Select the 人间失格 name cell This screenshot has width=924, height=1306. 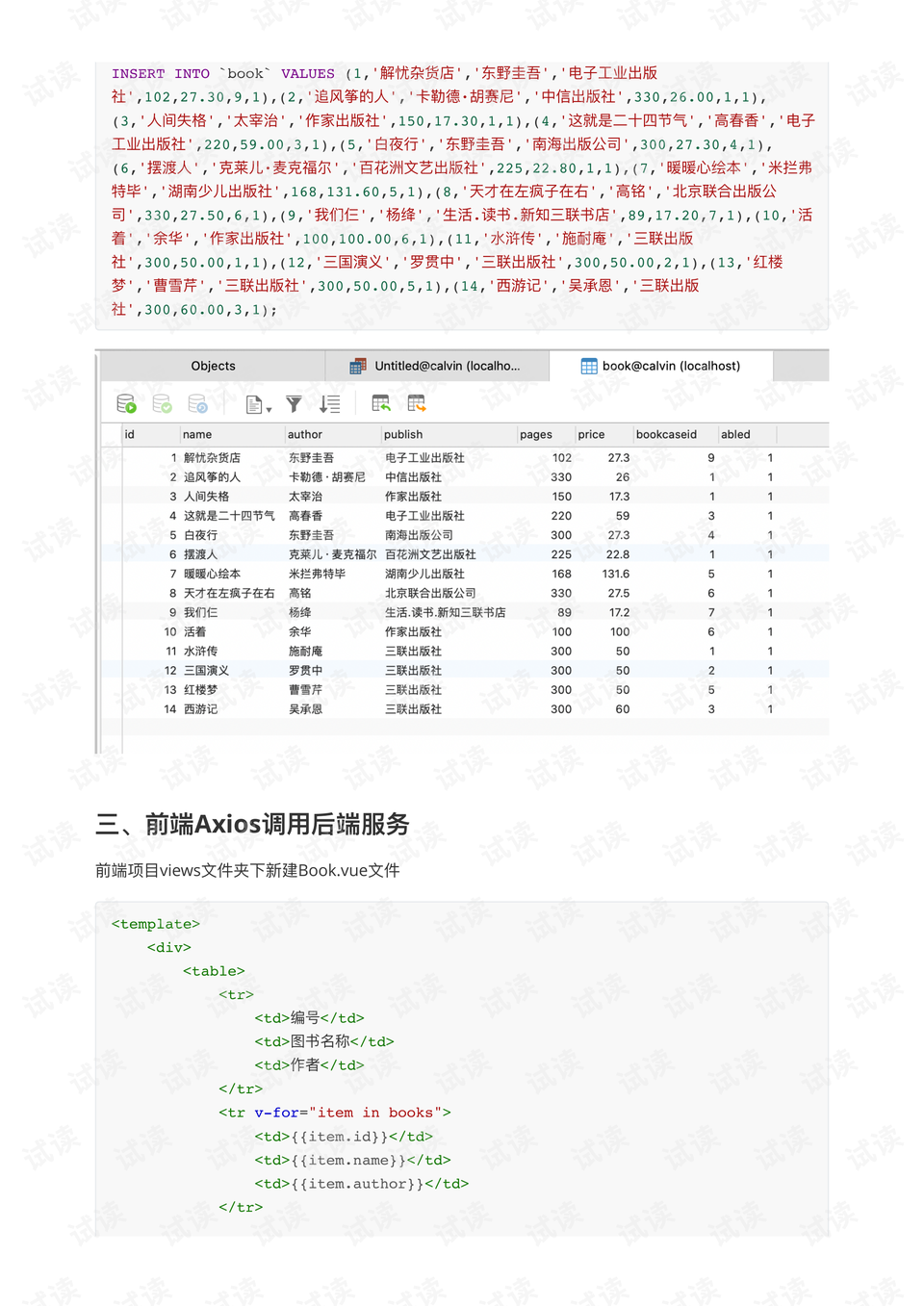206,497
